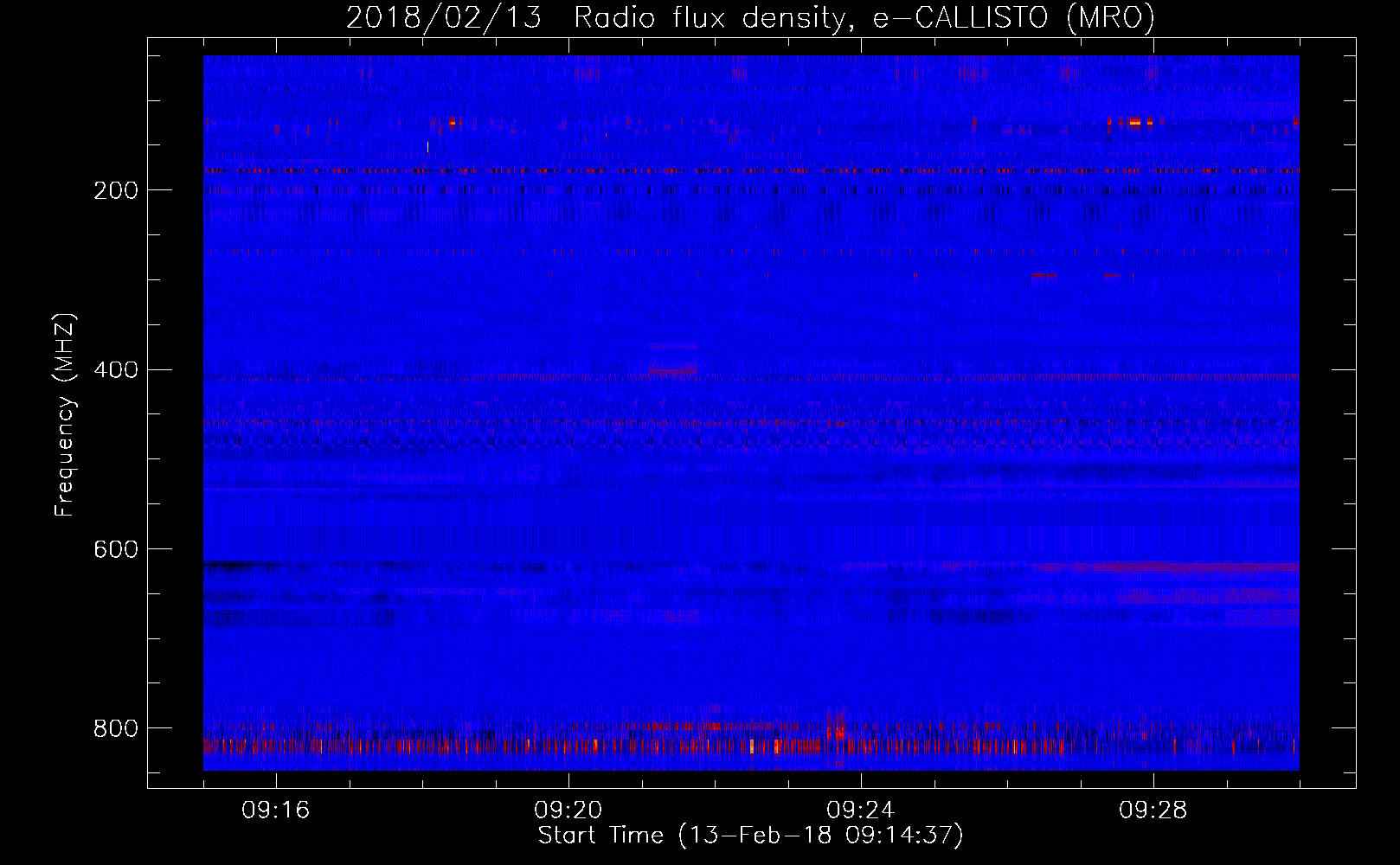Click the 09:28 time tick label

click(1153, 811)
